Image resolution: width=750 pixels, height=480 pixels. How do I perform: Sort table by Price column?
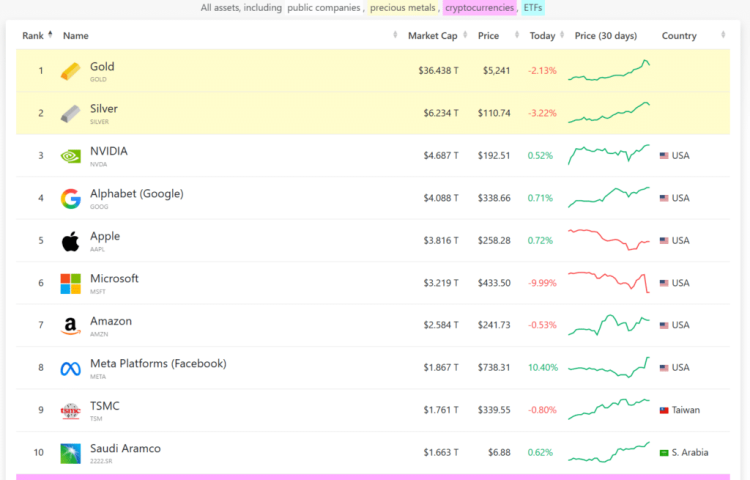(x=488, y=36)
